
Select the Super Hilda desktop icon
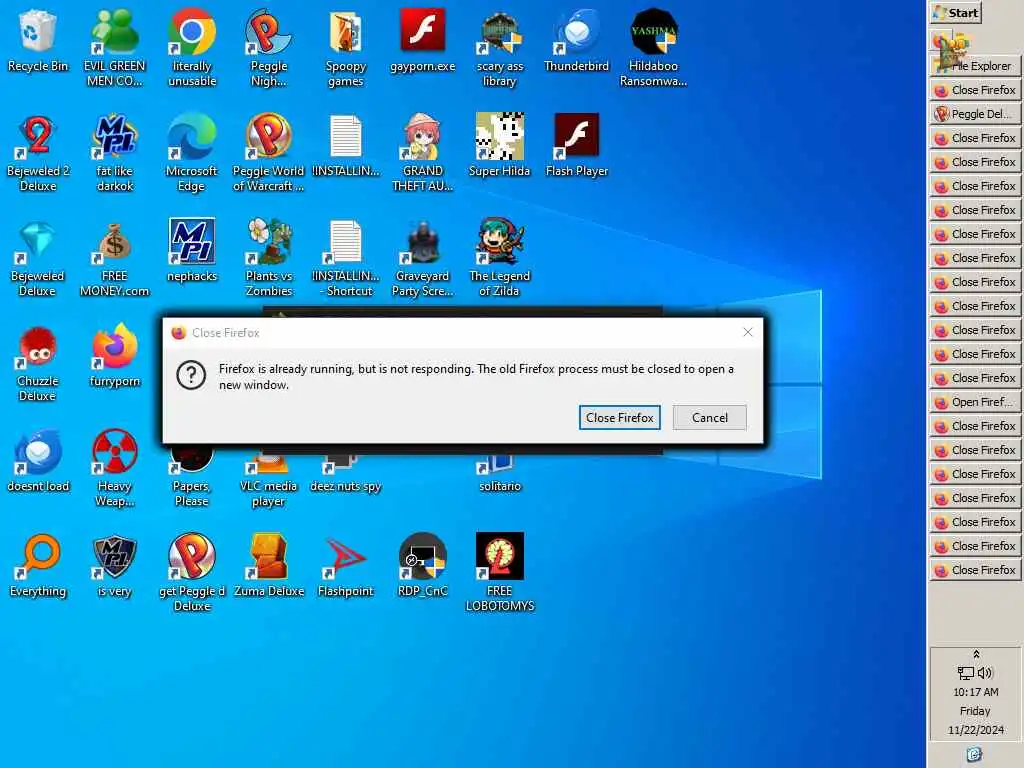(x=500, y=145)
